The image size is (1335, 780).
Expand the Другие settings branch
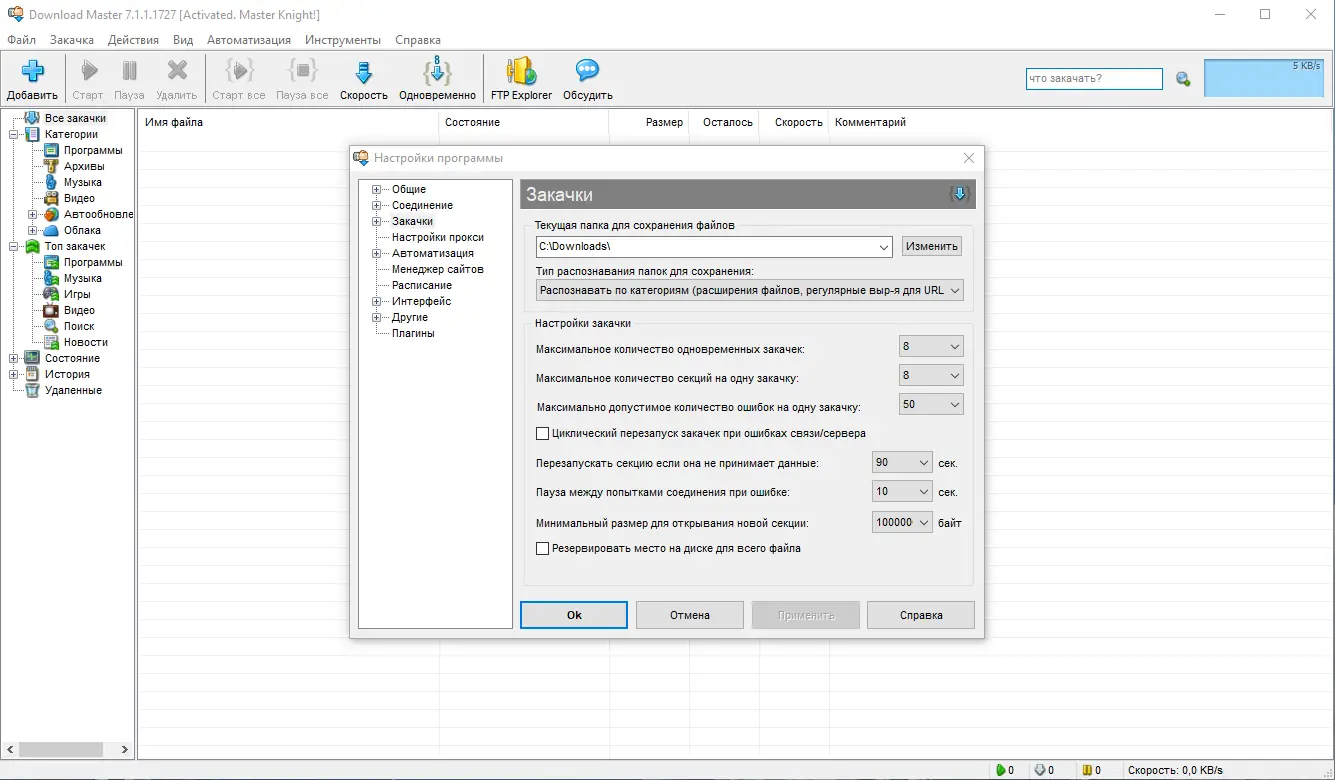click(377, 317)
